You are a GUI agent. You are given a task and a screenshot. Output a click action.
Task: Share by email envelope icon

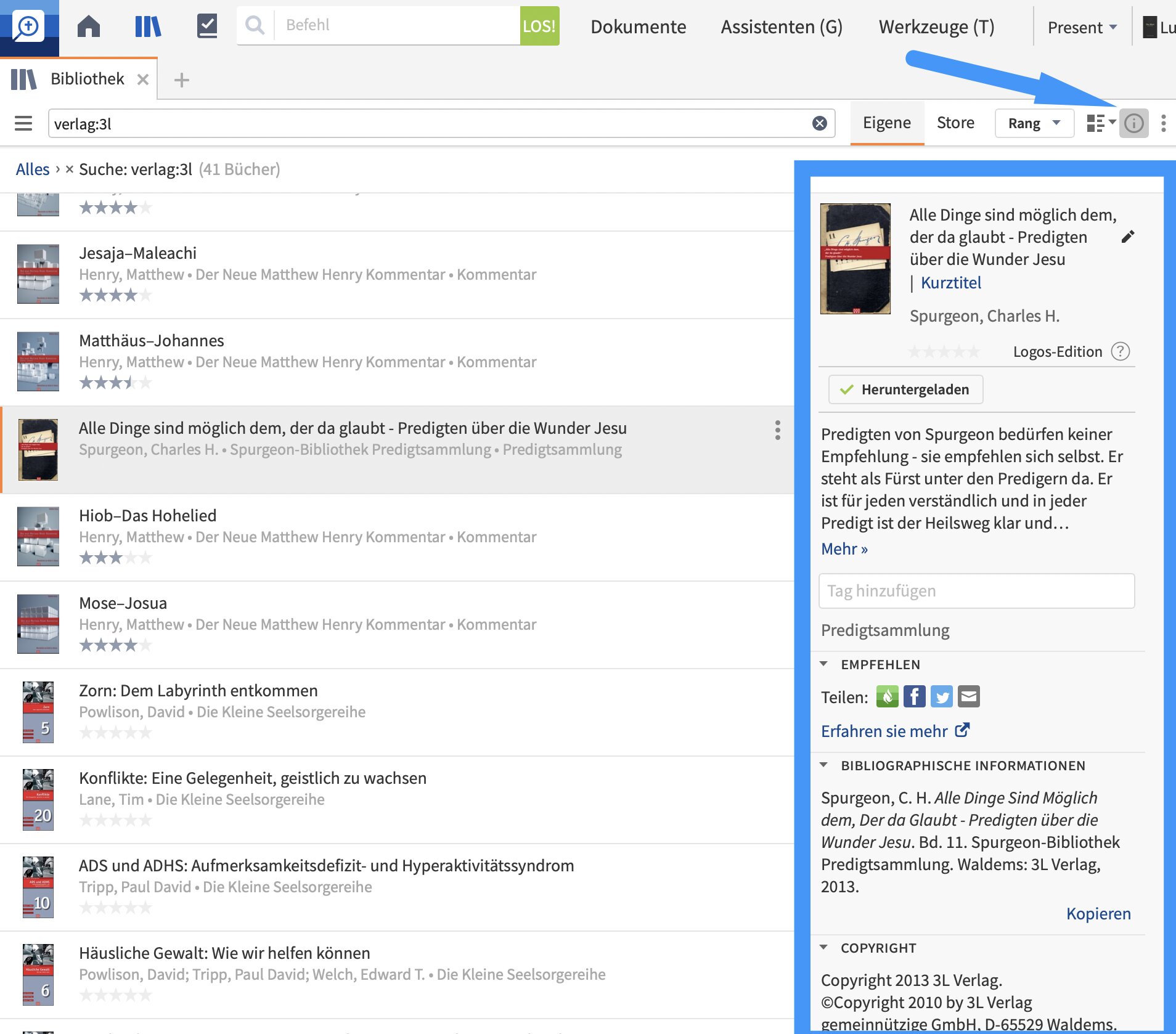pyautogui.click(x=969, y=697)
